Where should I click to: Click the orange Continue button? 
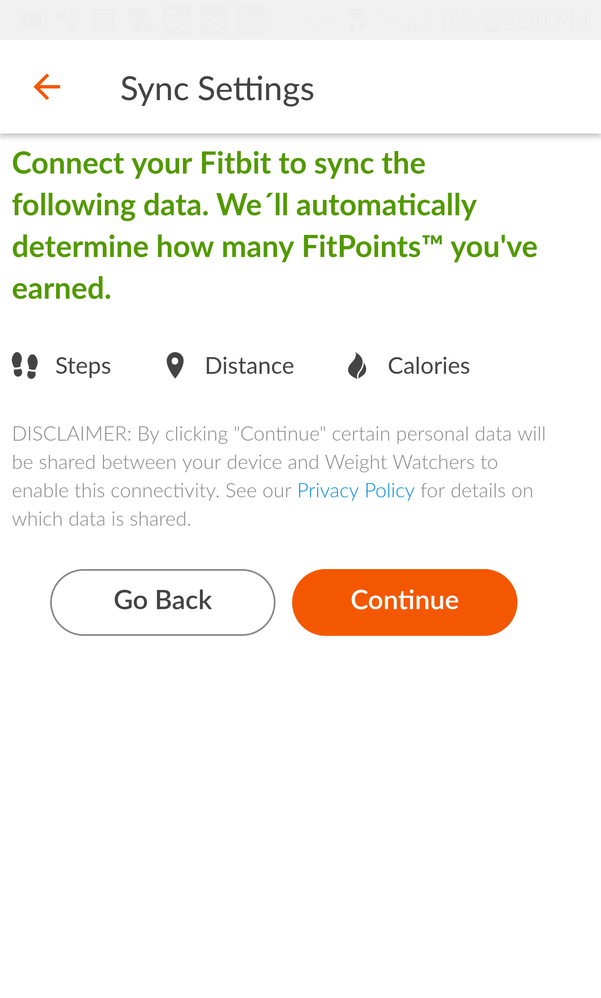coord(404,602)
